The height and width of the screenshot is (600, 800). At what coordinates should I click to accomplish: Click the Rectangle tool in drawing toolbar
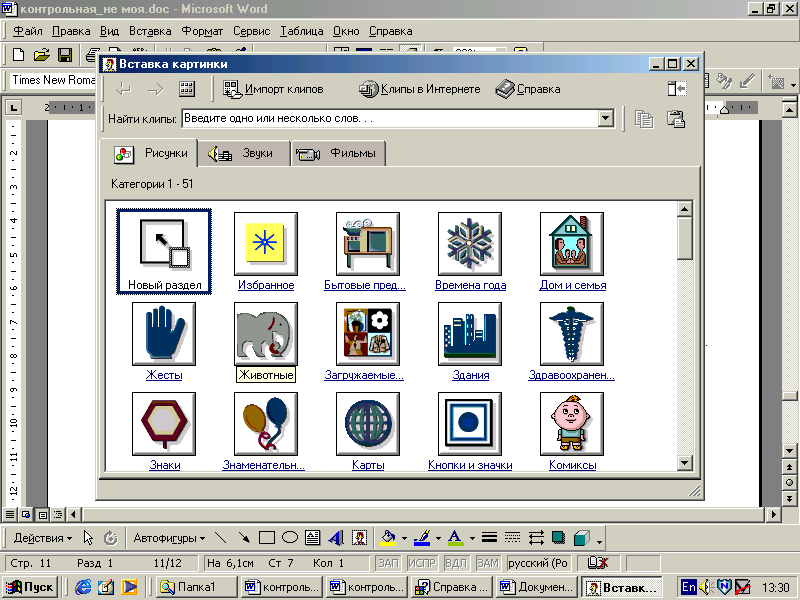(x=267, y=538)
